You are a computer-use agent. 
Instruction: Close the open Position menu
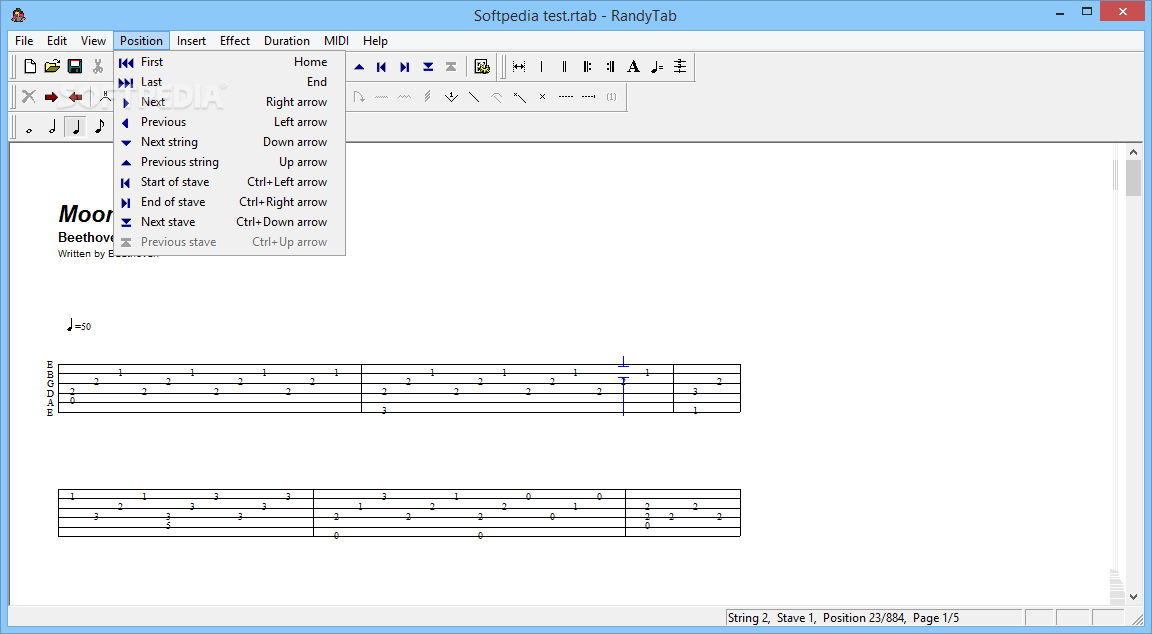141,41
